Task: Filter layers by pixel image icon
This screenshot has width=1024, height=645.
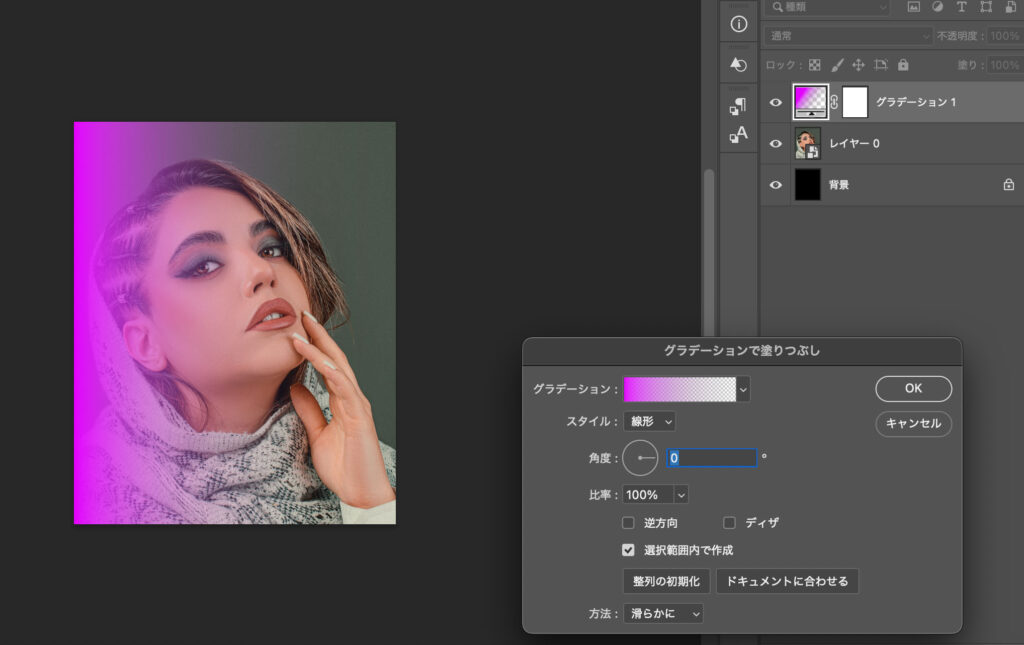Action: (x=913, y=7)
